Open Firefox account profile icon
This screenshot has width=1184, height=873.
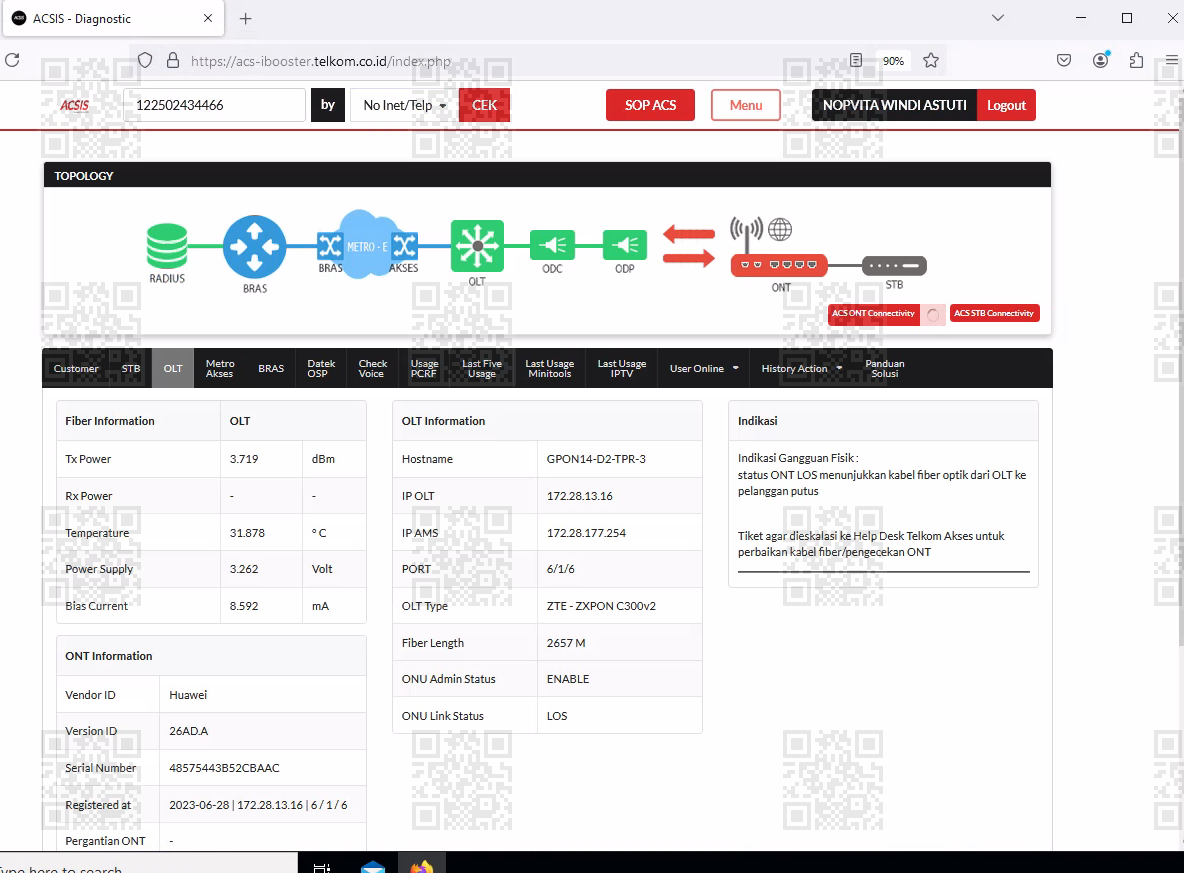(1101, 60)
